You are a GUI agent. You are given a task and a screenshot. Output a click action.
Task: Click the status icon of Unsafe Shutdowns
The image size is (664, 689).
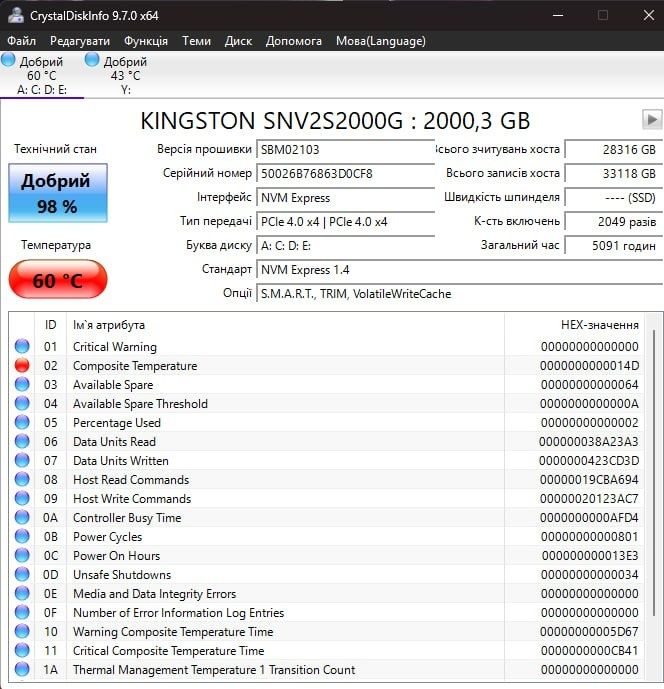(22, 574)
